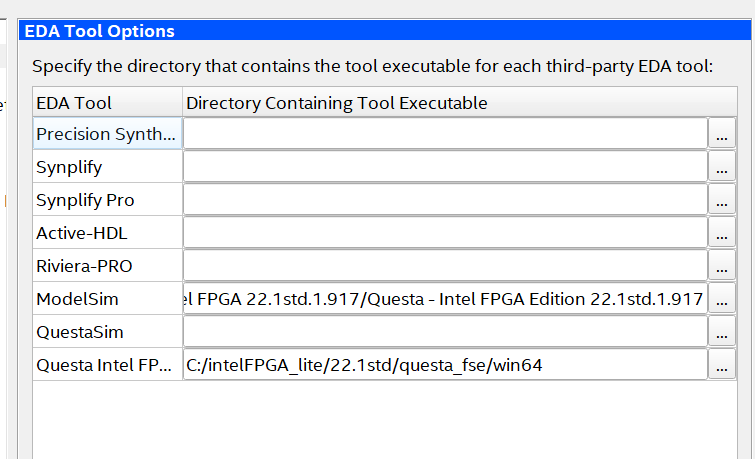The height and width of the screenshot is (459, 755).
Task: Focus the Synplify directory text field
Action: click(445, 167)
